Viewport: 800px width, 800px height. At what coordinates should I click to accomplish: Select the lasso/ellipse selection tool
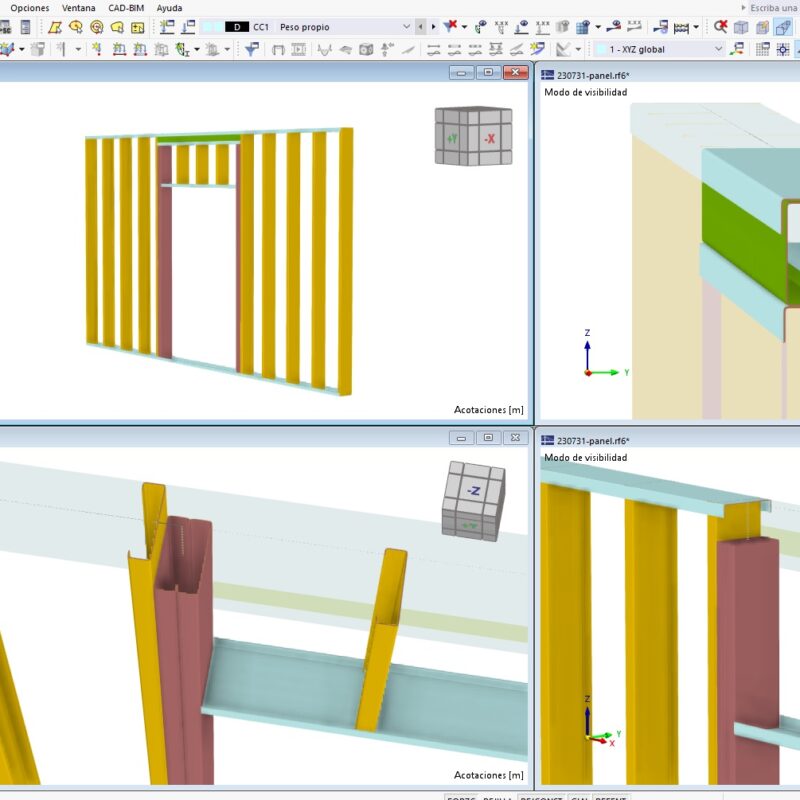point(76,27)
